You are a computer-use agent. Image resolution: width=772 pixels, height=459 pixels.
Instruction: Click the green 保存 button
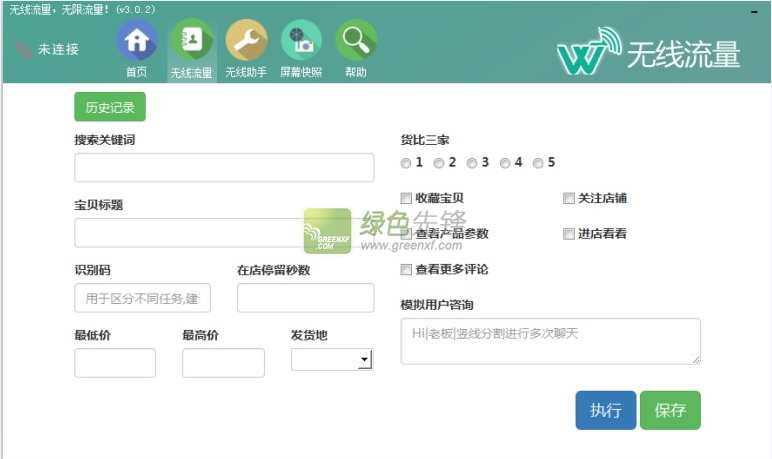[x=670, y=410]
